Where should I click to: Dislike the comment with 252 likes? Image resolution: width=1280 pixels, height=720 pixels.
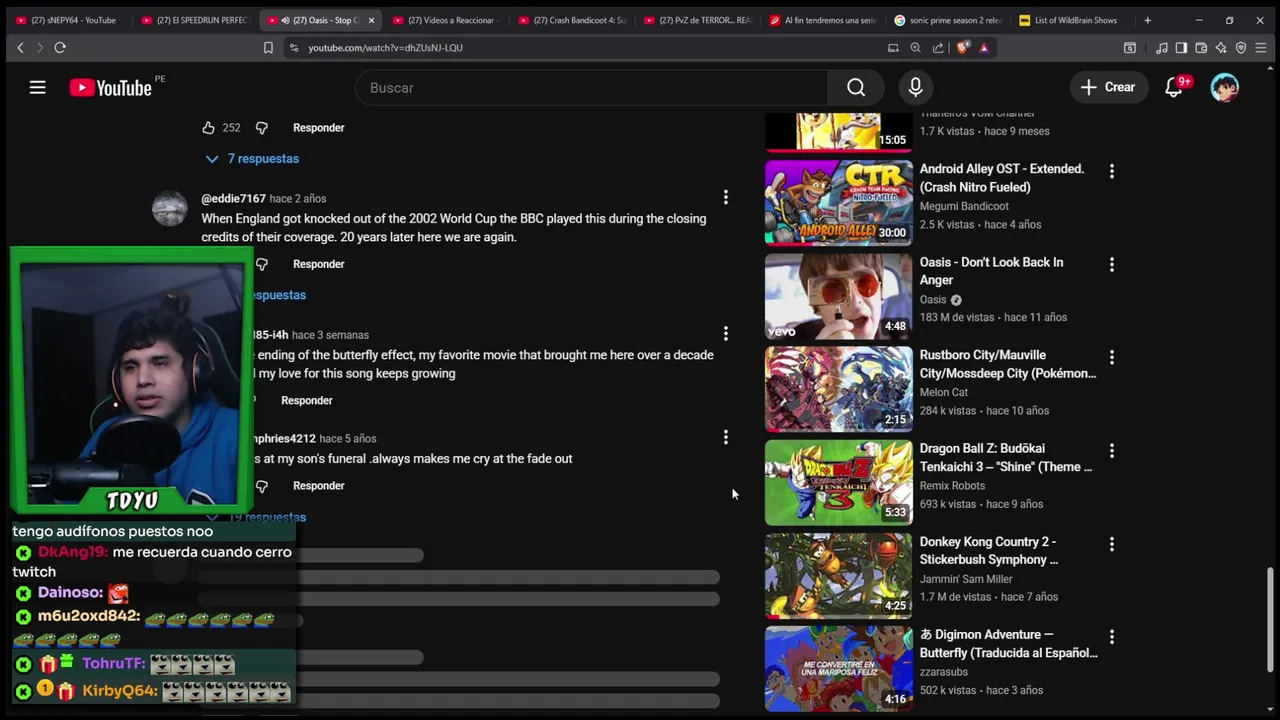261,128
